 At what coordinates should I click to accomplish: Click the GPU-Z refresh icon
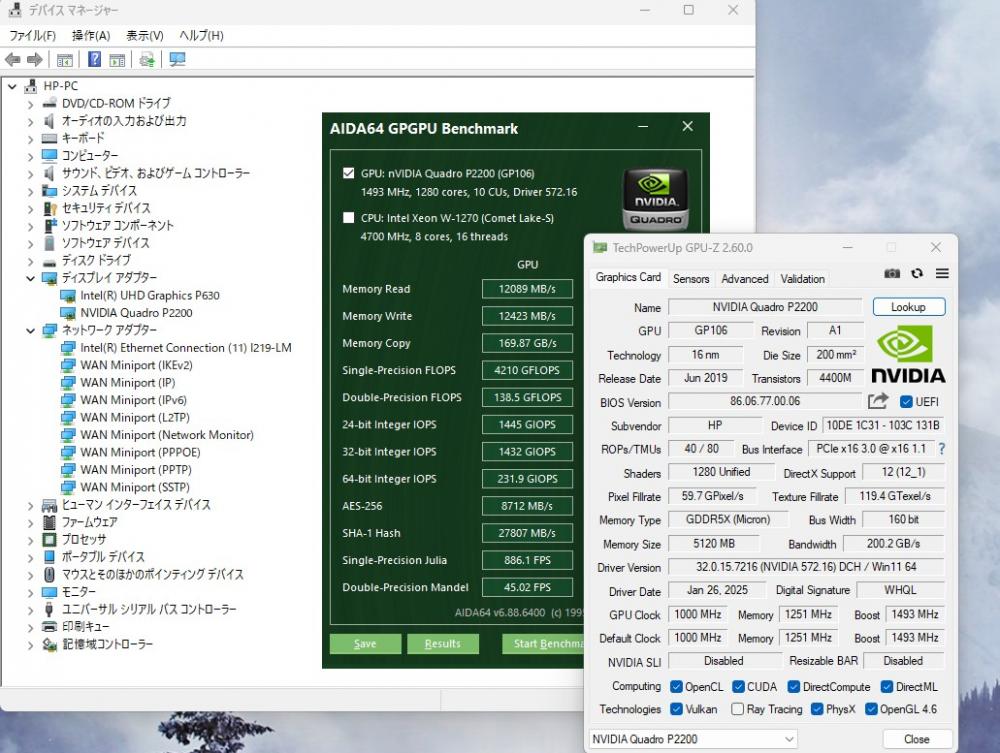[x=917, y=274]
